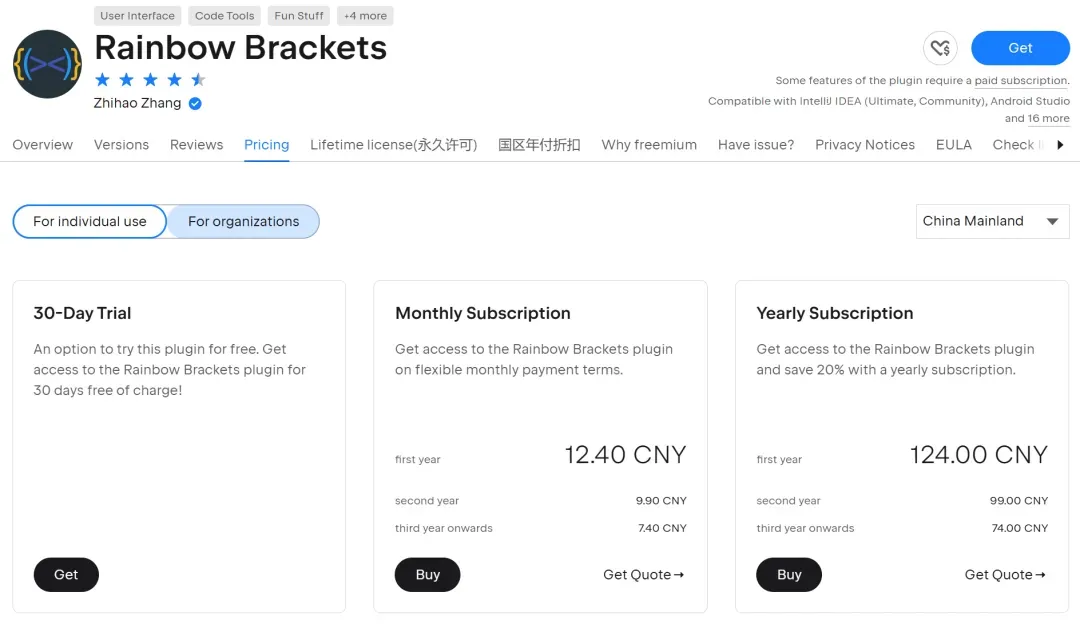Select the For individual use option

tap(90, 221)
